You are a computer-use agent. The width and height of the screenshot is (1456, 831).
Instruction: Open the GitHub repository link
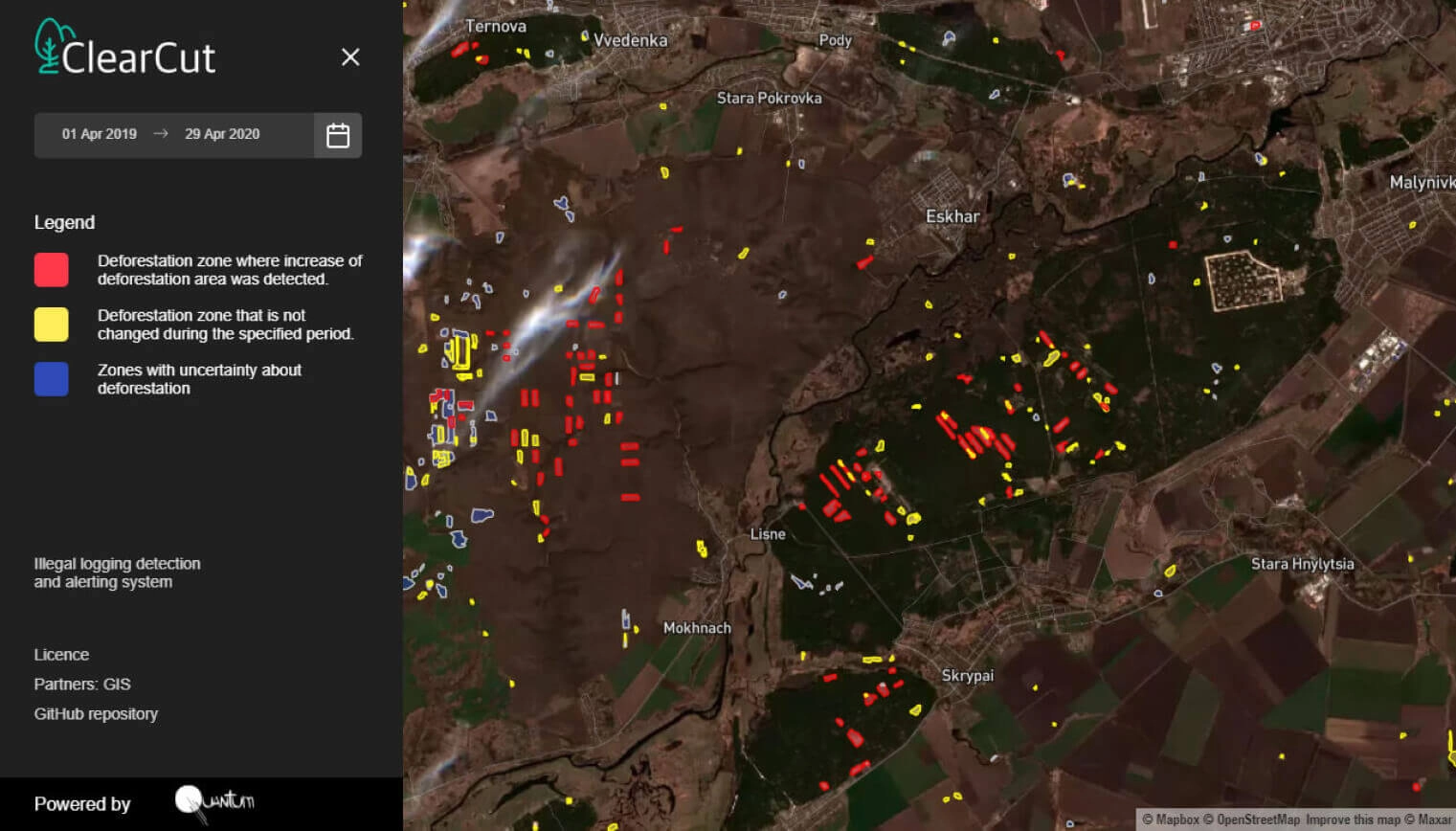[x=96, y=714]
